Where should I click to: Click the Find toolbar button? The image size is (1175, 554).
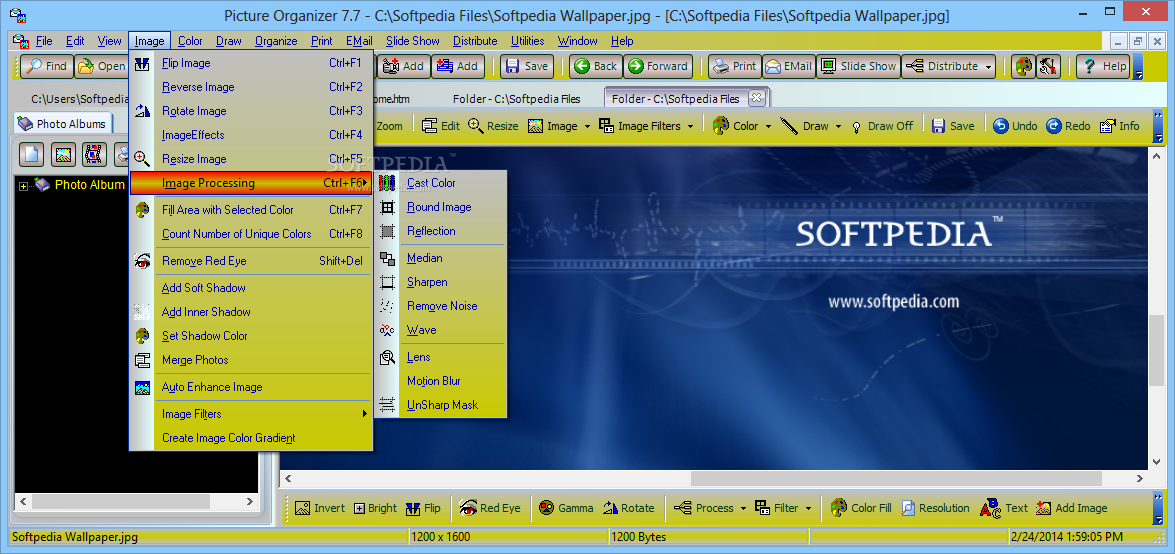coord(46,66)
